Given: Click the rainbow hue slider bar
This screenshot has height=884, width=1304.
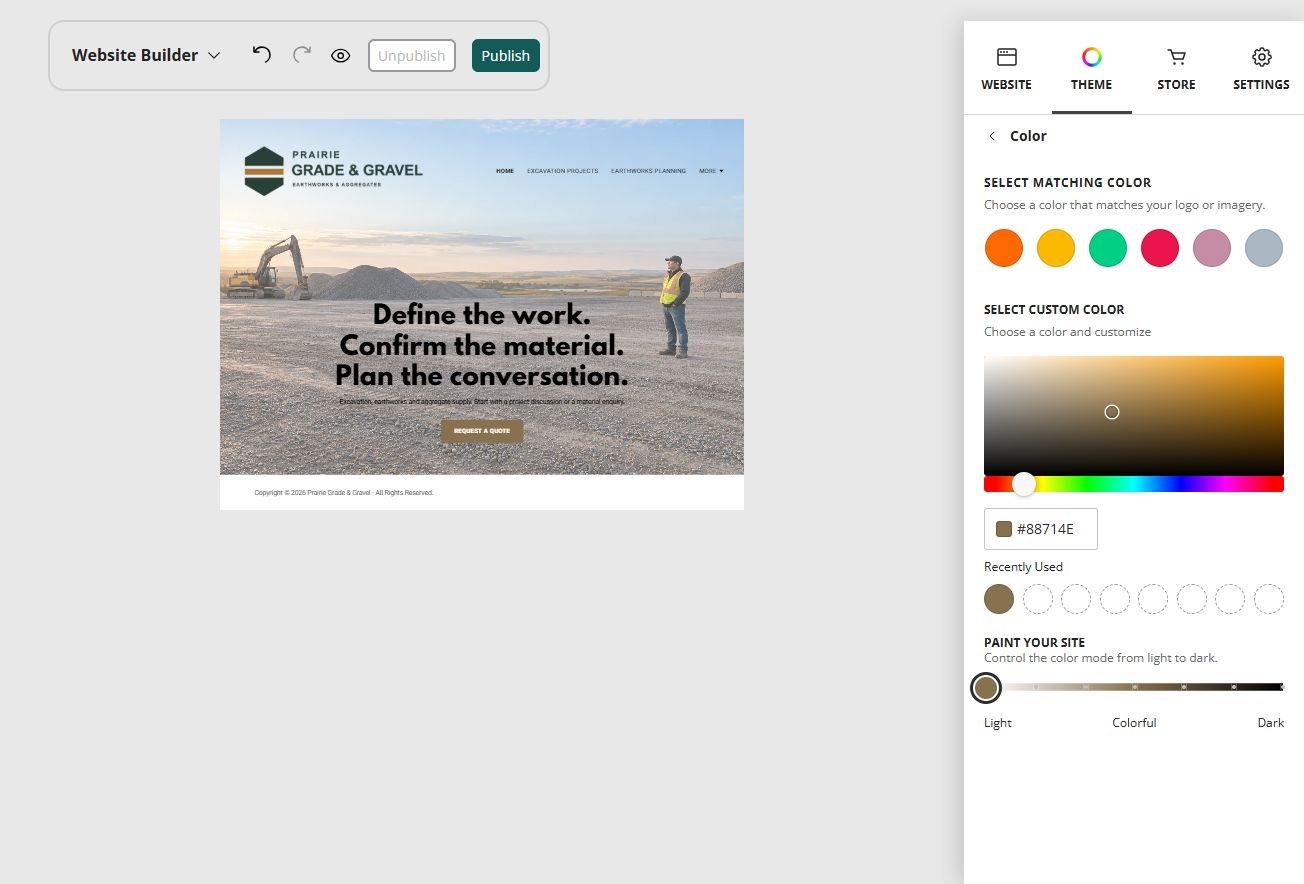Looking at the screenshot, I should pos(1134,484).
